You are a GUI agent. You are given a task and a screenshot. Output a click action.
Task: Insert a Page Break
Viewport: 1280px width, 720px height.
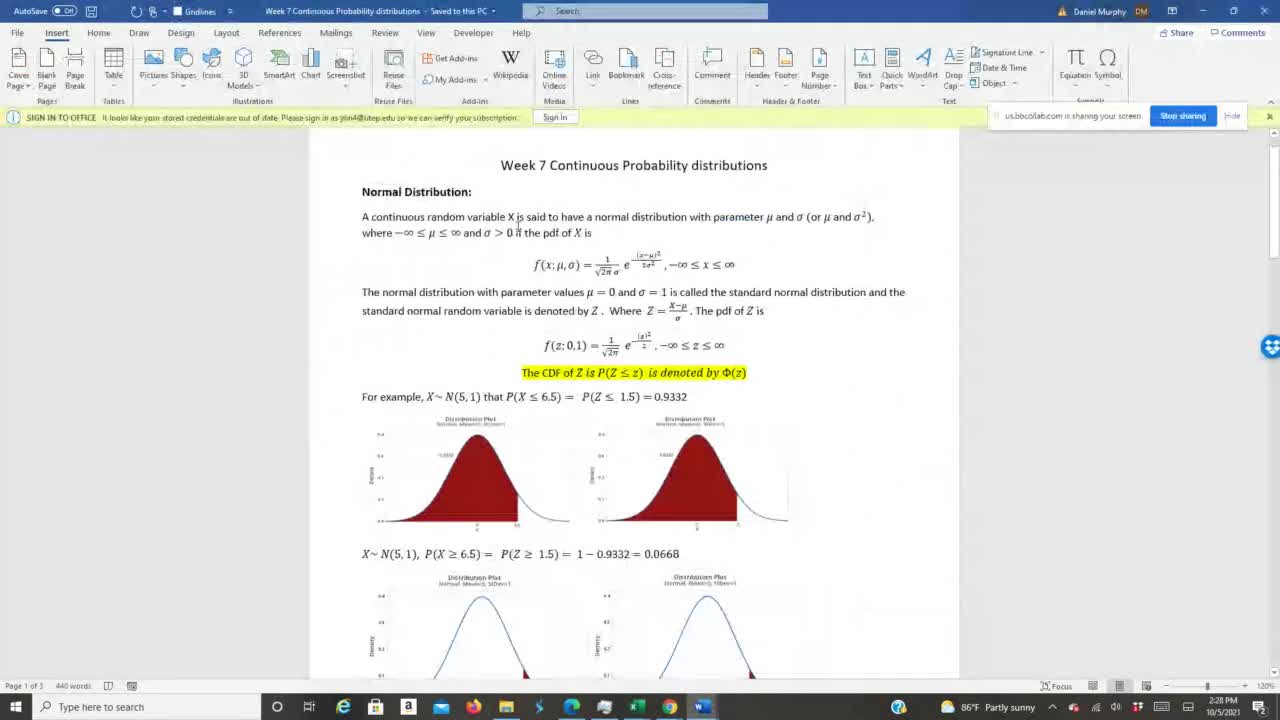(x=75, y=68)
